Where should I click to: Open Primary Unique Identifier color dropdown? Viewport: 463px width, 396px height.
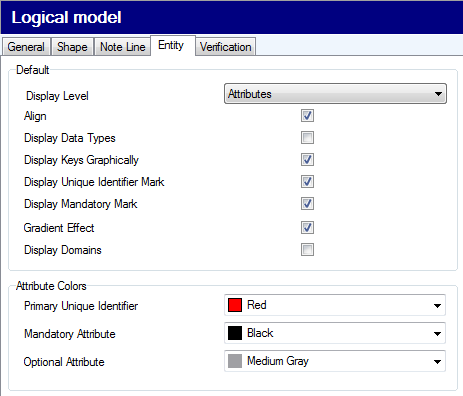pos(335,305)
